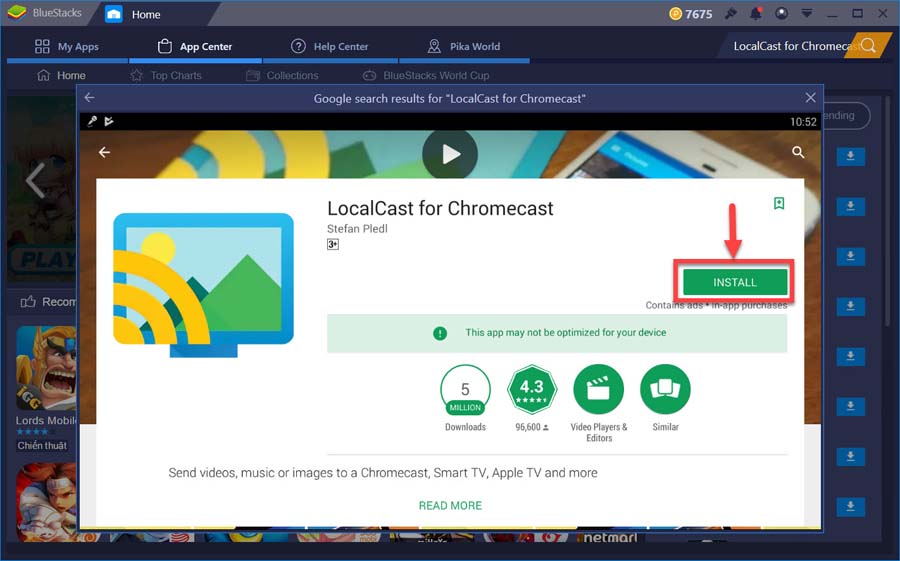Open Lords Mobile game thumbnail
This screenshot has width=900, height=561.
coord(46,368)
